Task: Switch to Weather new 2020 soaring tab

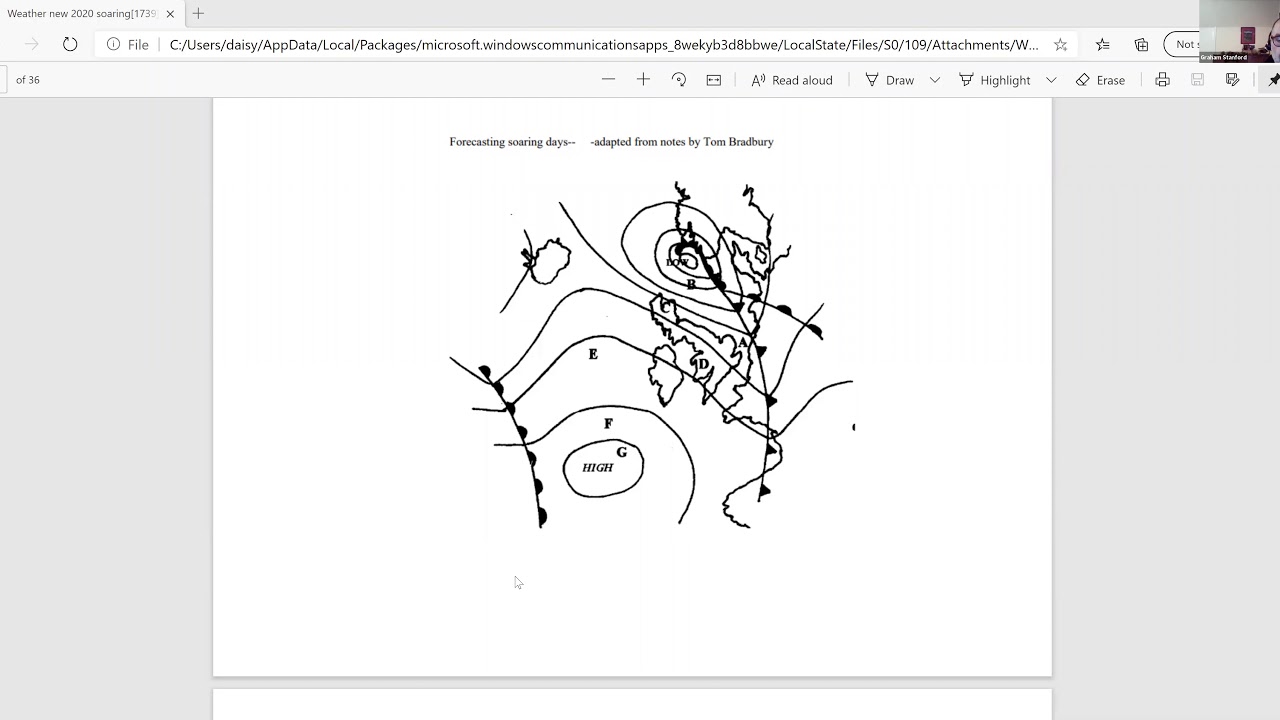Action: point(82,14)
